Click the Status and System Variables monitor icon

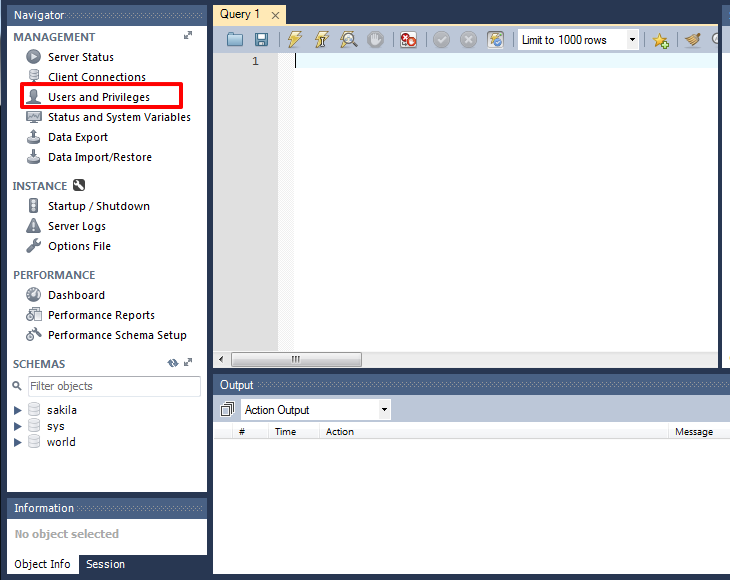pos(34,116)
